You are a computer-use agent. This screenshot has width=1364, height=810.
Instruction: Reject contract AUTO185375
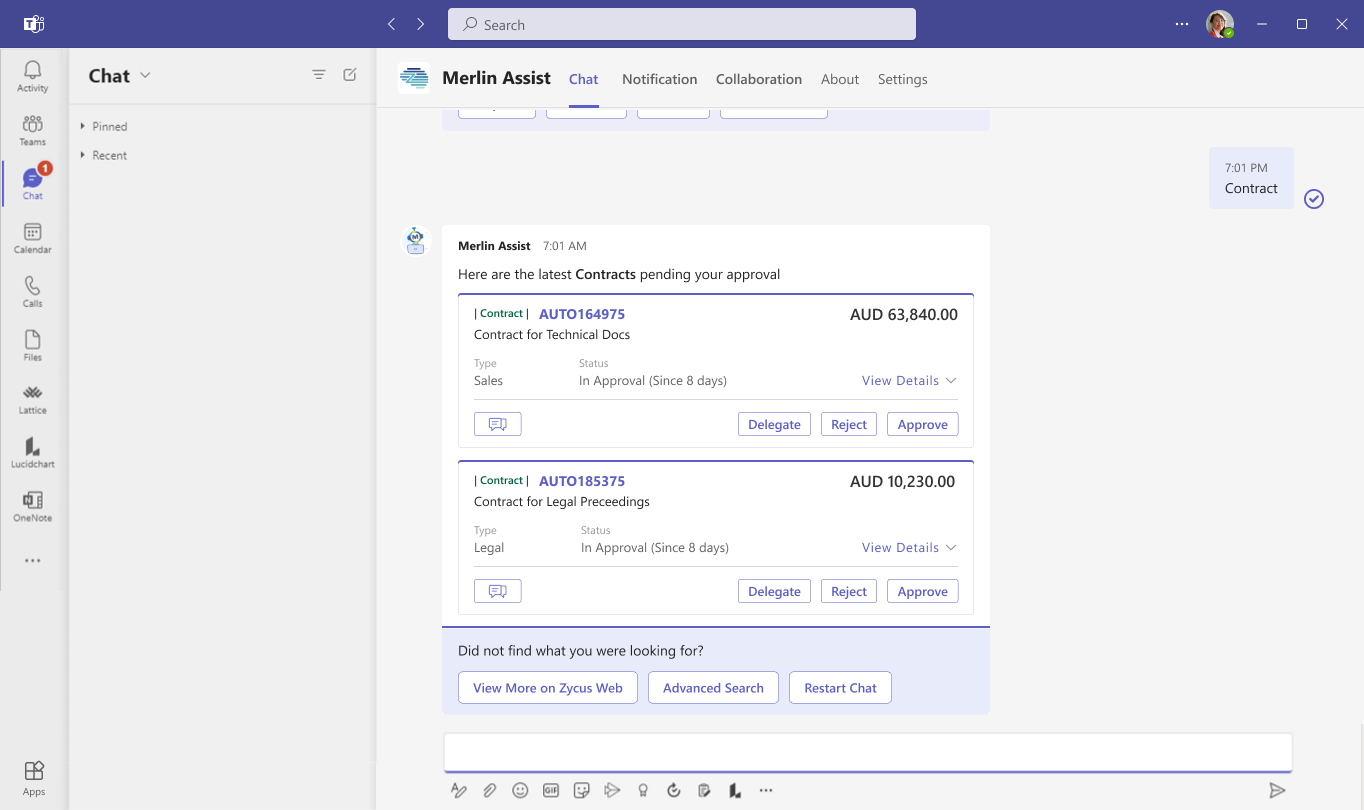tap(849, 591)
